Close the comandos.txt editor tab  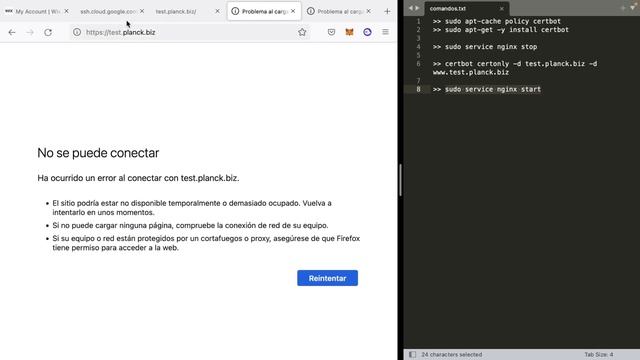(x=502, y=9)
